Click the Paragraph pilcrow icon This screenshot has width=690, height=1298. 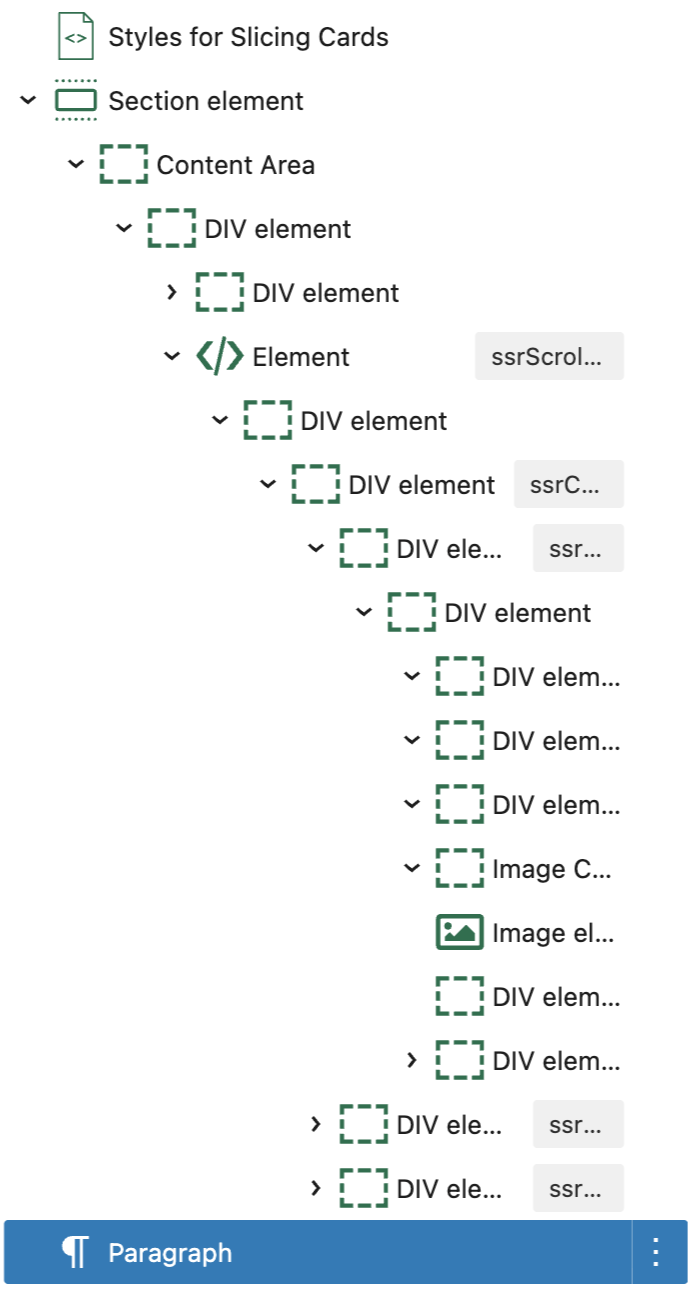pyautogui.click(x=75, y=1252)
